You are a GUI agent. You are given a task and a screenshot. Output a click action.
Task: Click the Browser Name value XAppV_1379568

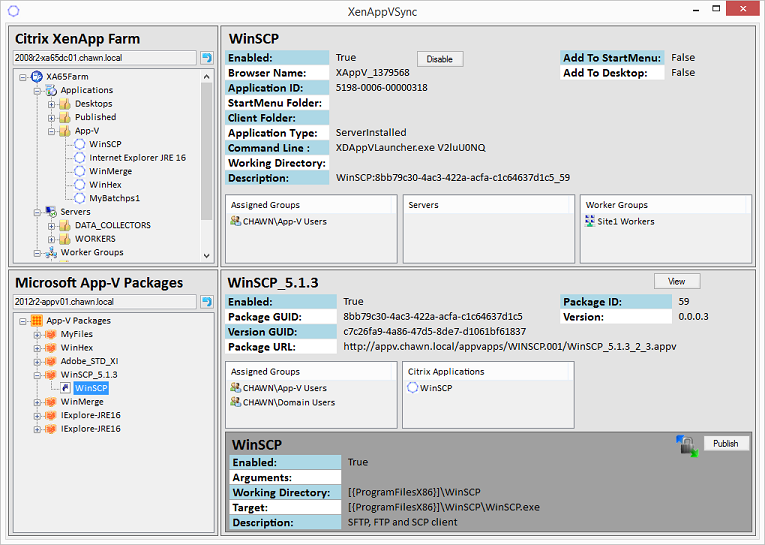[373, 73]
